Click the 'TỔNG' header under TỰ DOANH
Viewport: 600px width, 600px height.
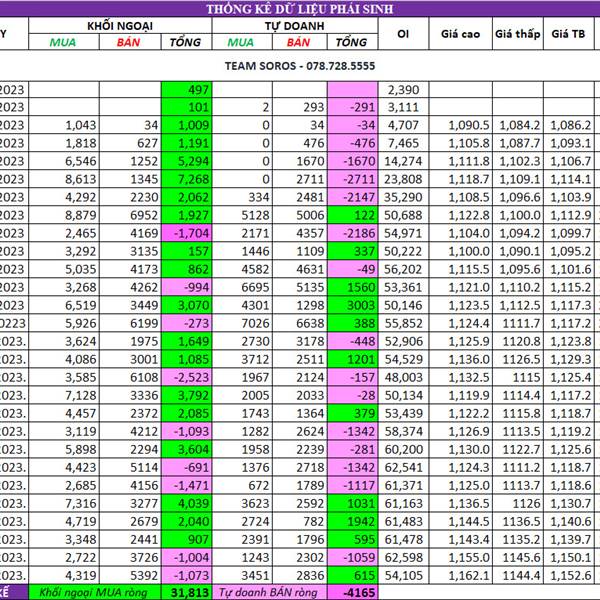pos(352,42)
